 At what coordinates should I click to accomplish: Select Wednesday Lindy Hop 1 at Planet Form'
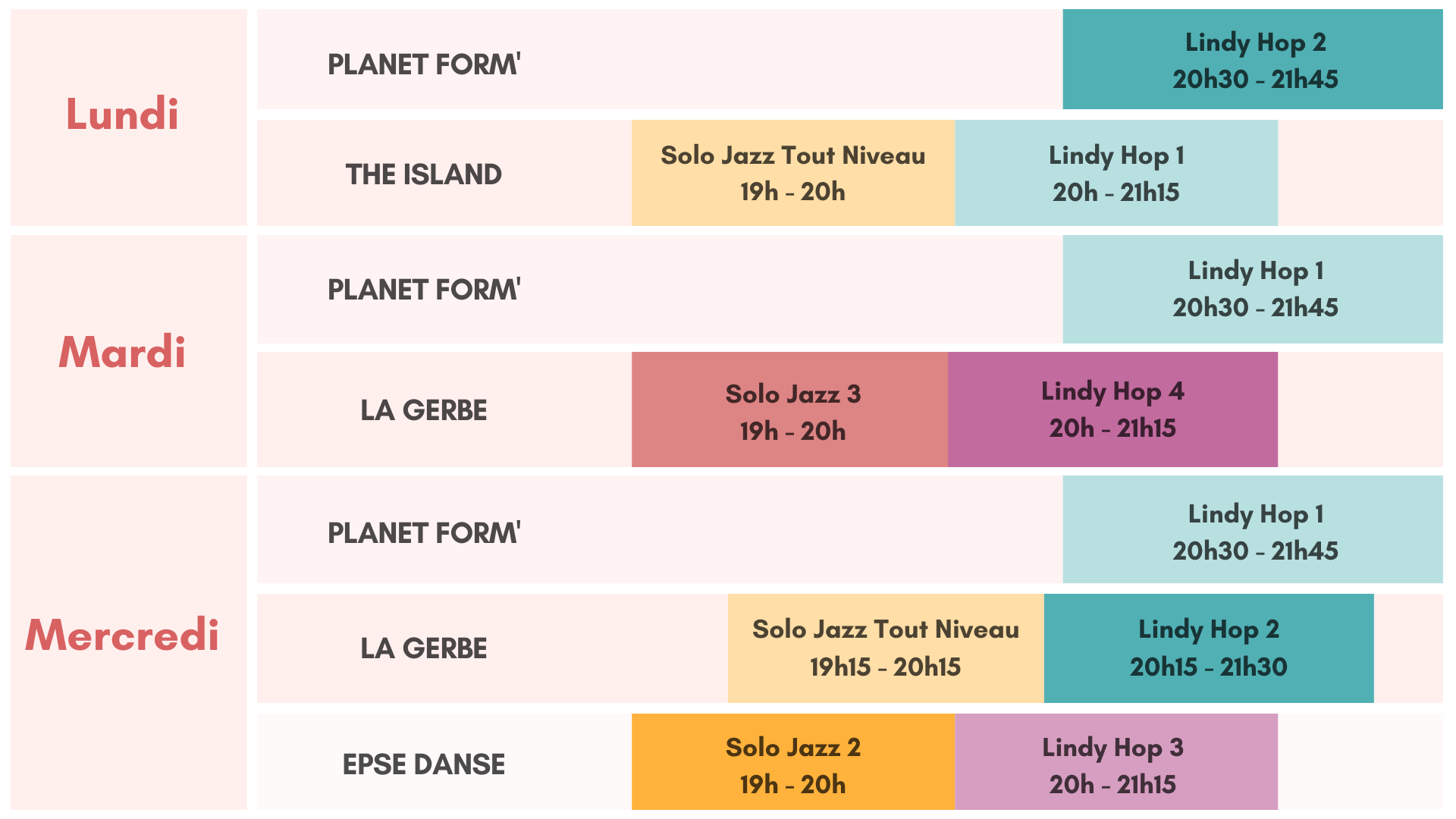point(1253,529)
